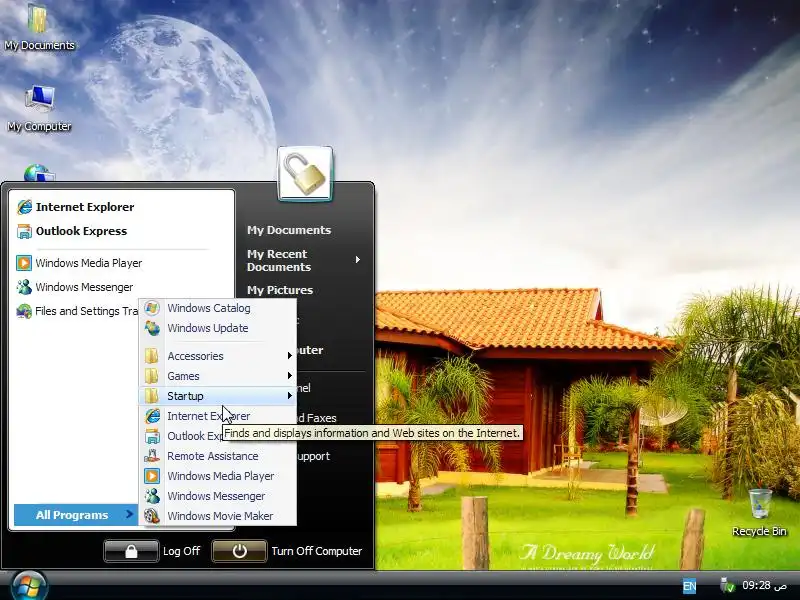Expand My Recent Documents arrow
Image resolution: width=800 pixels, height=600 pixels.
pos(358,260)
